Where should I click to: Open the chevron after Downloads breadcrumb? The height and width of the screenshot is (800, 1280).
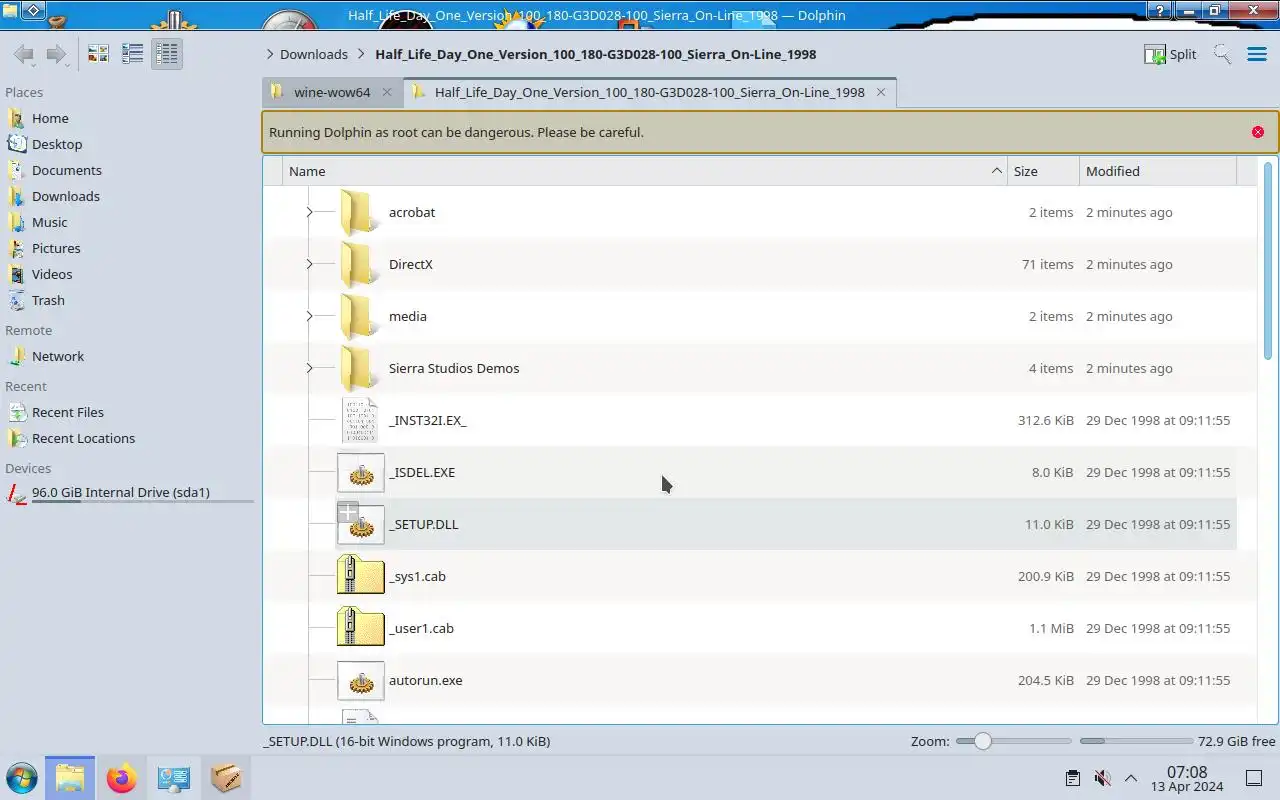click(362, 54)
